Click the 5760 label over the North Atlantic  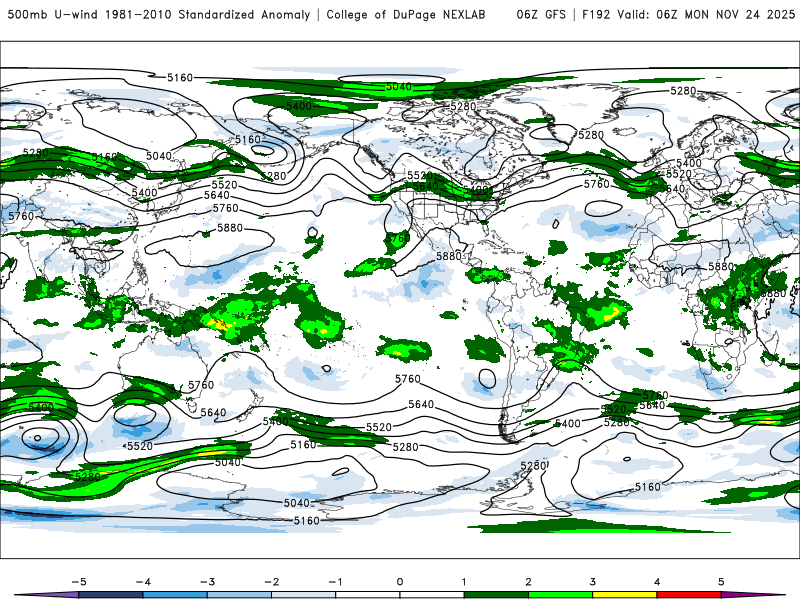596,184
